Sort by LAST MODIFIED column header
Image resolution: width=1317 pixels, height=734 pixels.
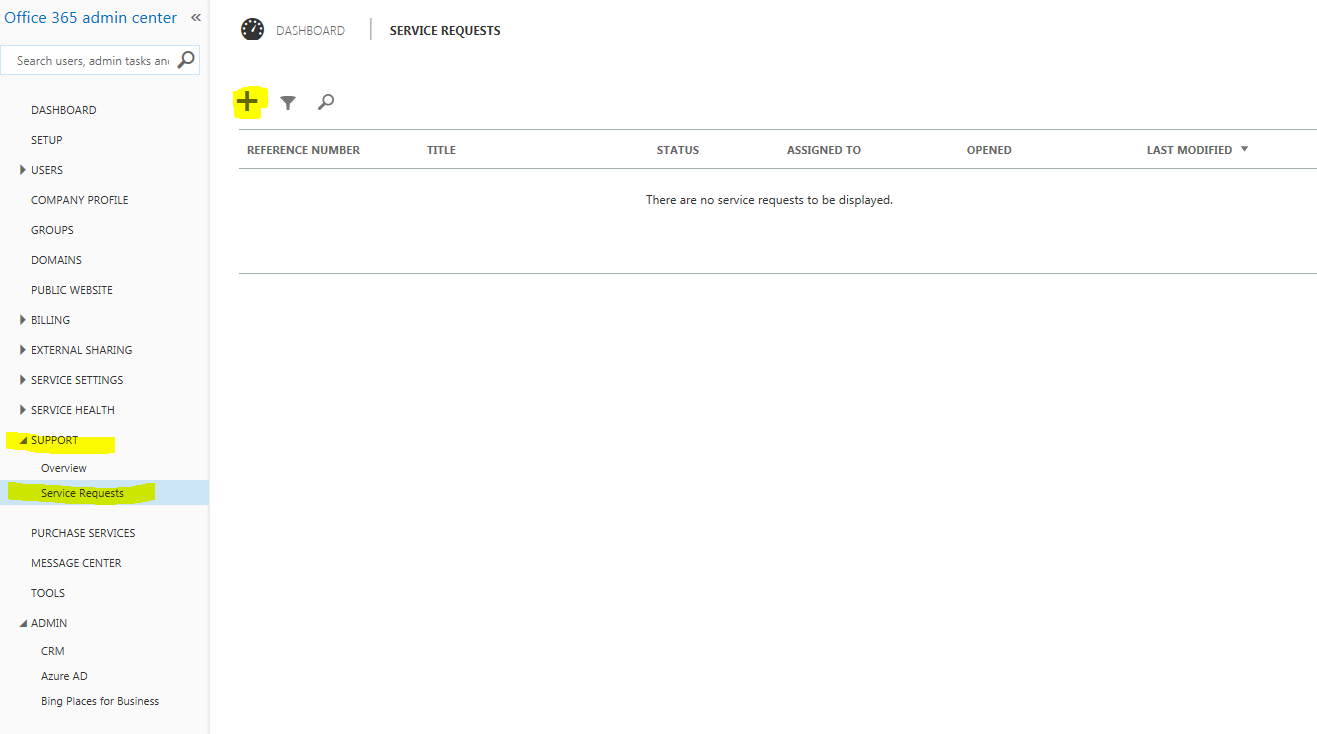(1189, 150)
